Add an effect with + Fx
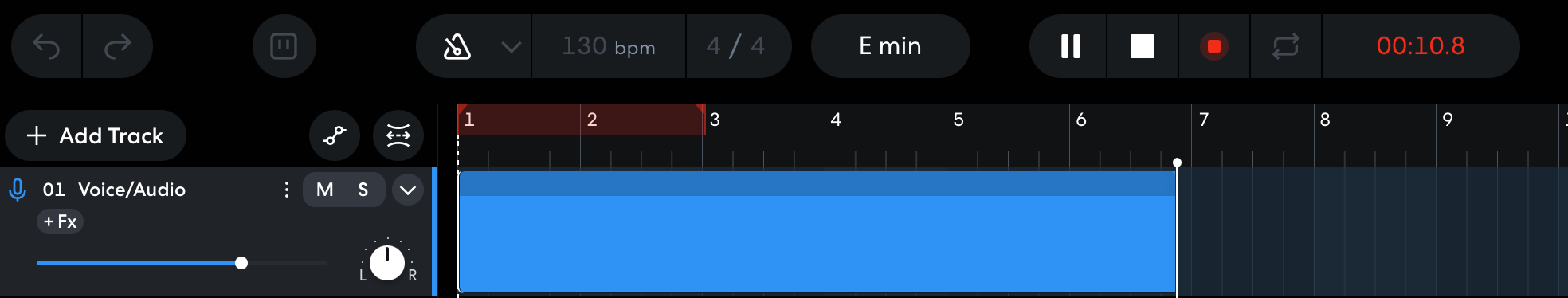 pos(61,222)
